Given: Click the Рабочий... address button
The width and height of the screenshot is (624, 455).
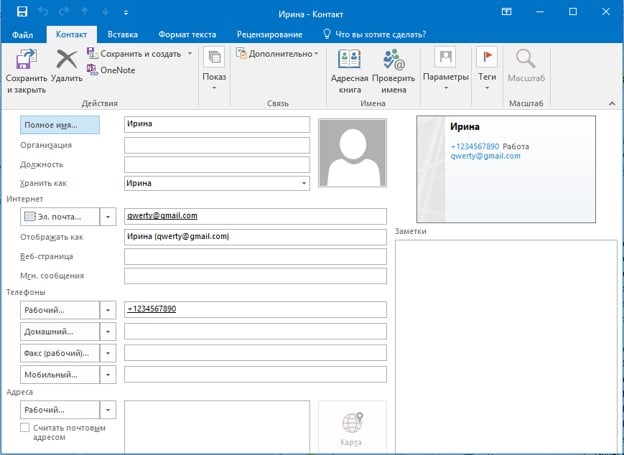Looking at the screenshot, I should (60, 410).
